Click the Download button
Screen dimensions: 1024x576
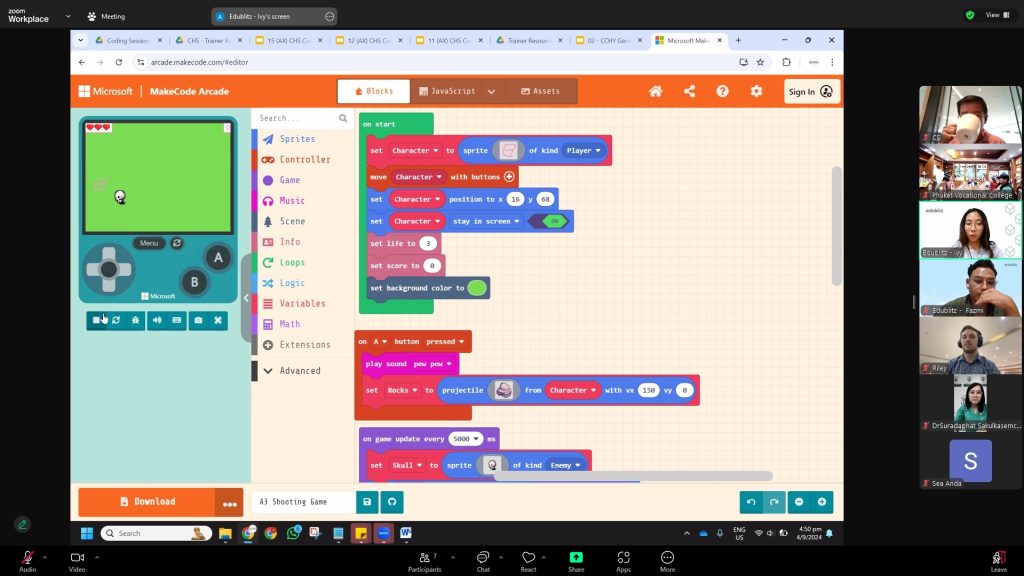click(x=148, y=502)
